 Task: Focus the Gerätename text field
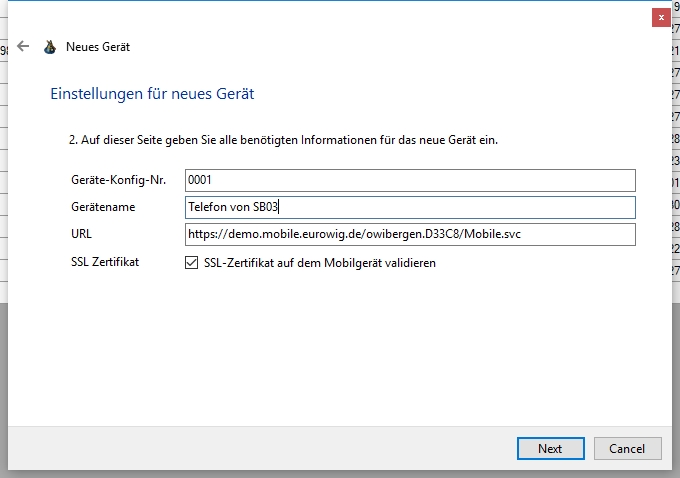coord(410,207)
